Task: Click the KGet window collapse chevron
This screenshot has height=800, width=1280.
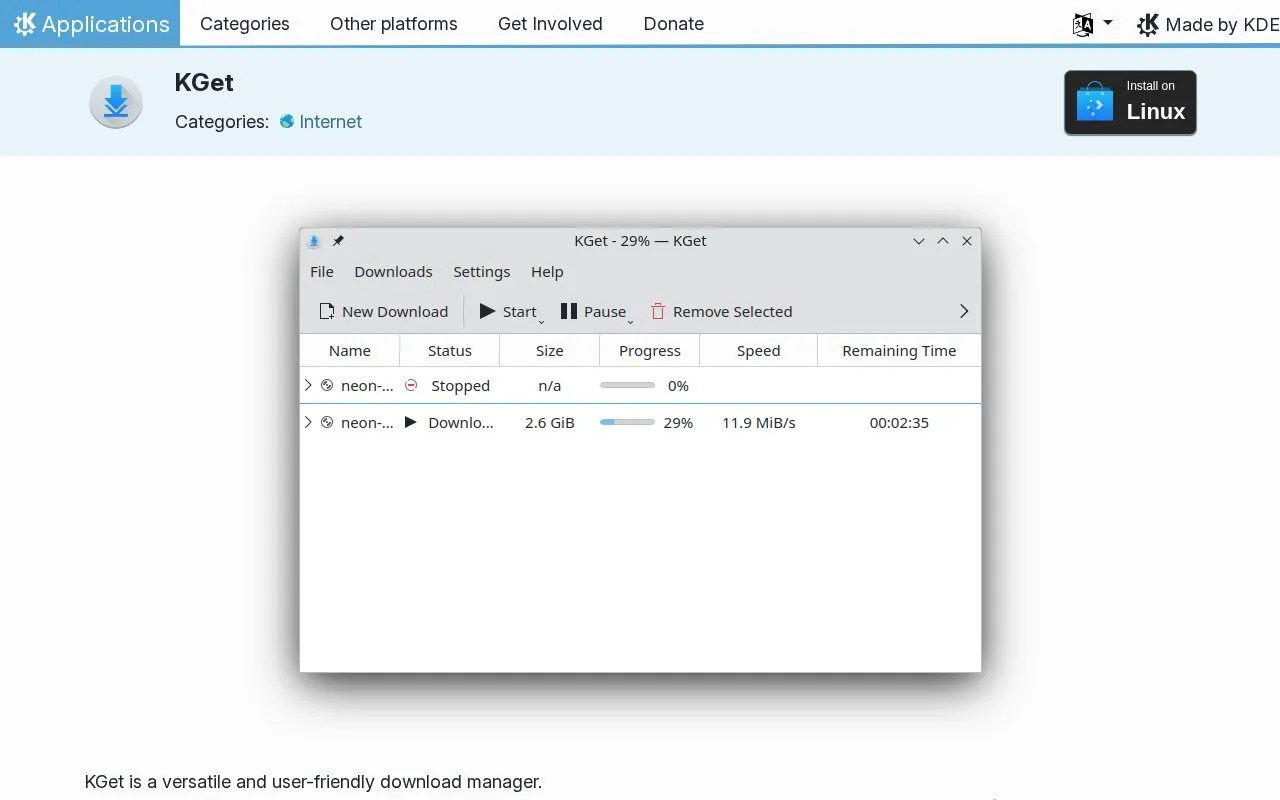Action: click(919, 241)
